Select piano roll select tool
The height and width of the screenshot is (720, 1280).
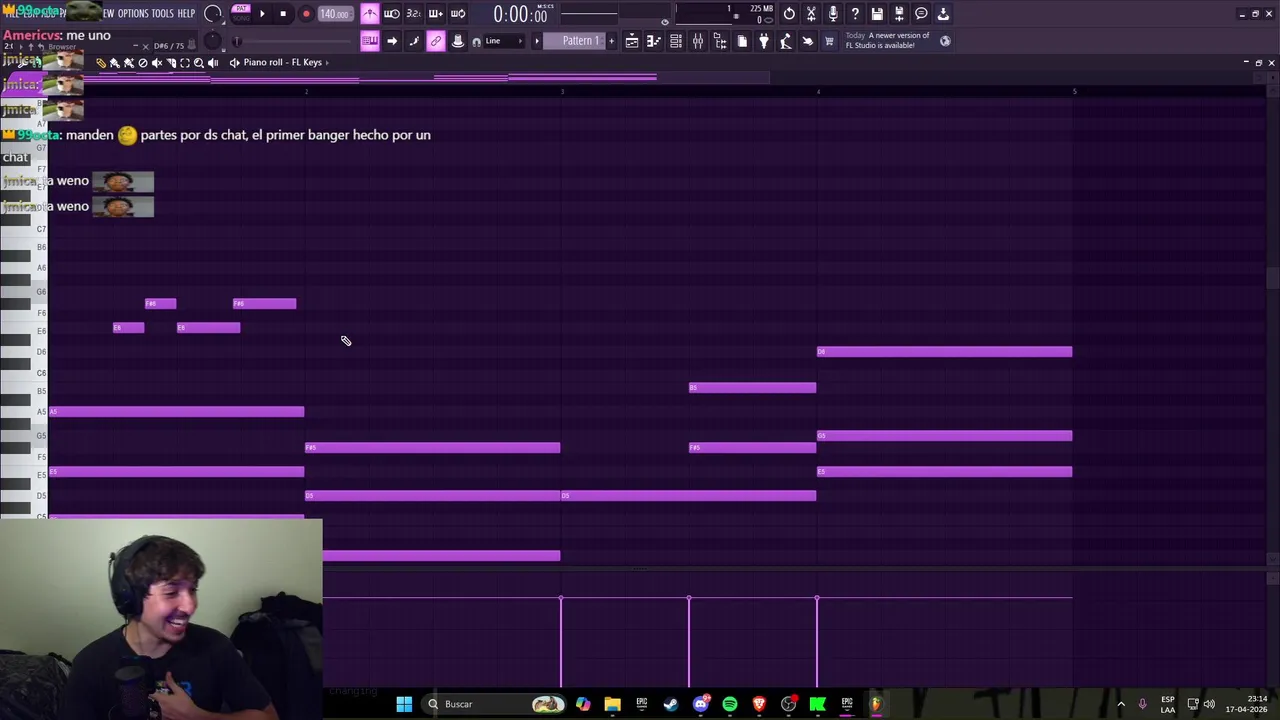(185, 62)
